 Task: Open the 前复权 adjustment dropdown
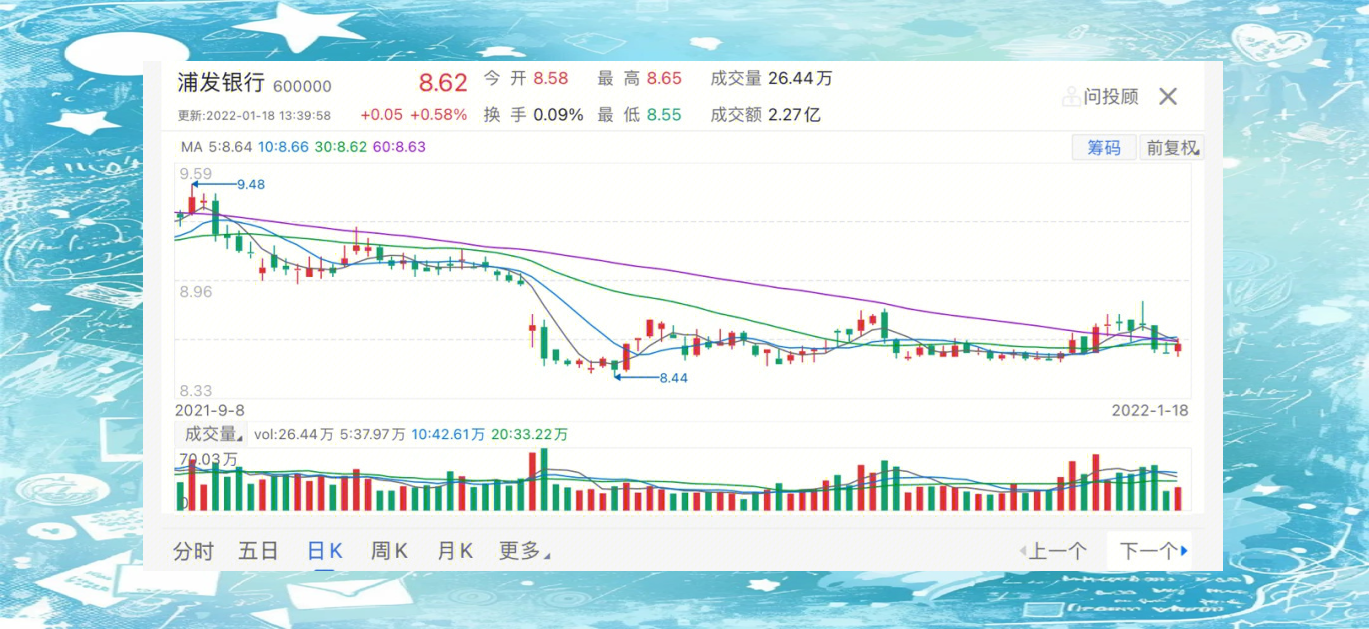tap(1174, 148)
